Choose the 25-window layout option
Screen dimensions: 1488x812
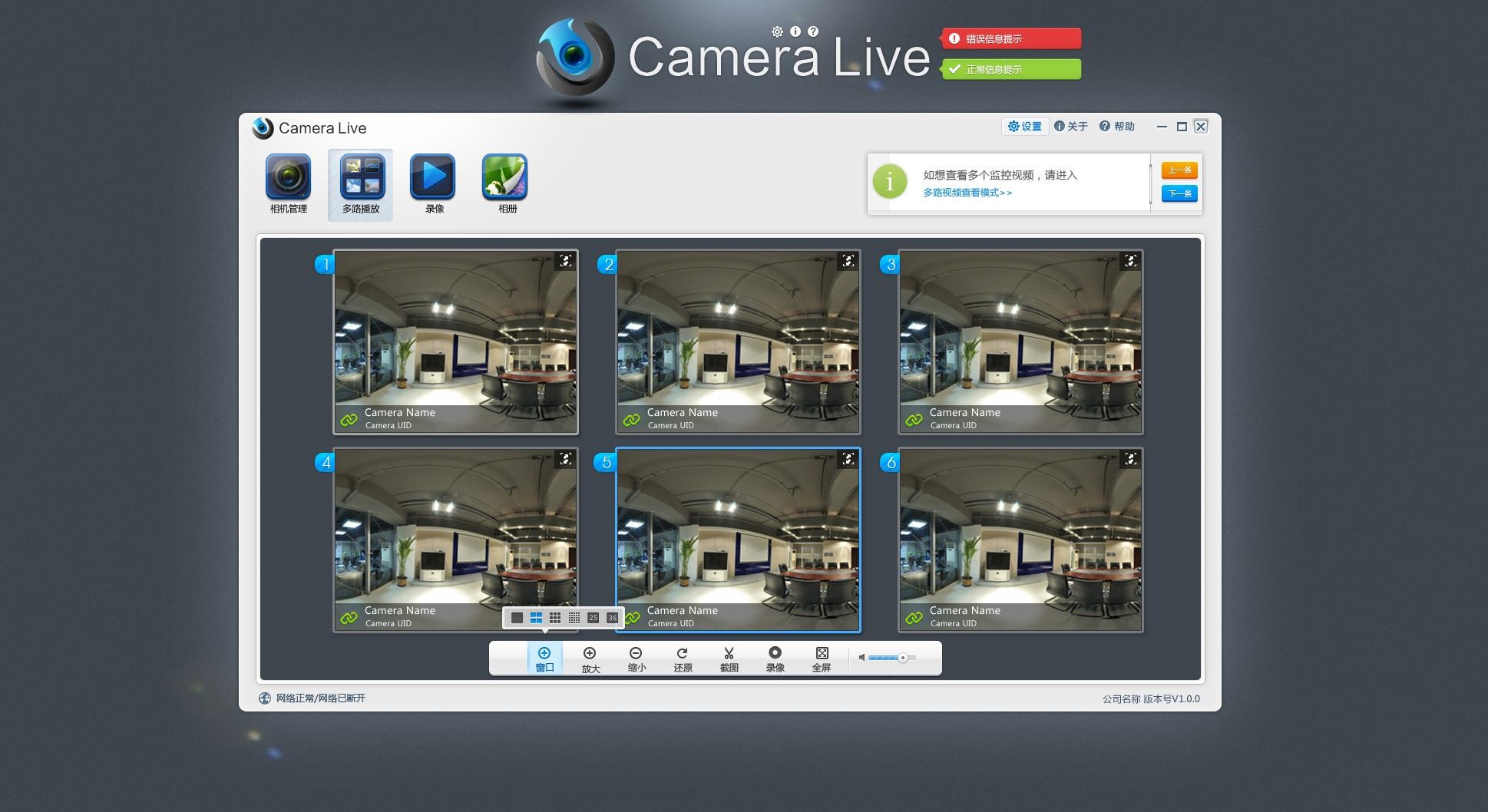point(593,618)
